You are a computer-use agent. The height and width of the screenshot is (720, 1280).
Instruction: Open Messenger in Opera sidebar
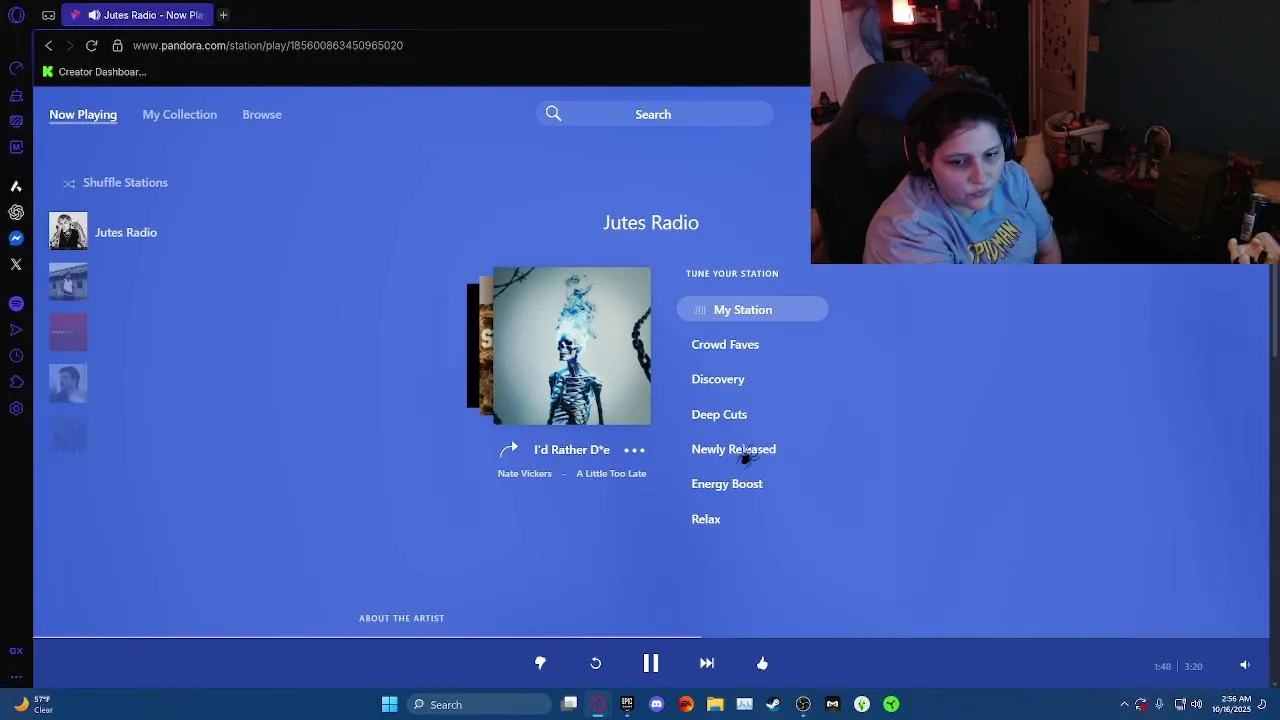tap(16, 238)
